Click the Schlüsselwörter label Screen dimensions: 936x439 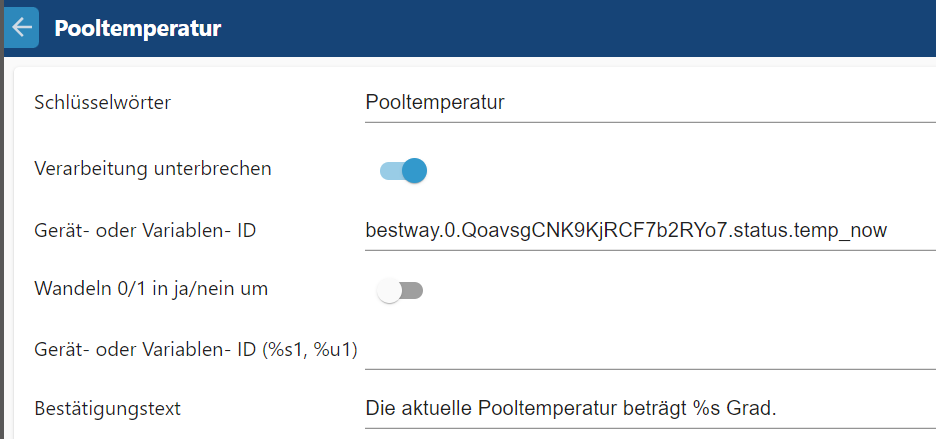click(x=103, y=102)
